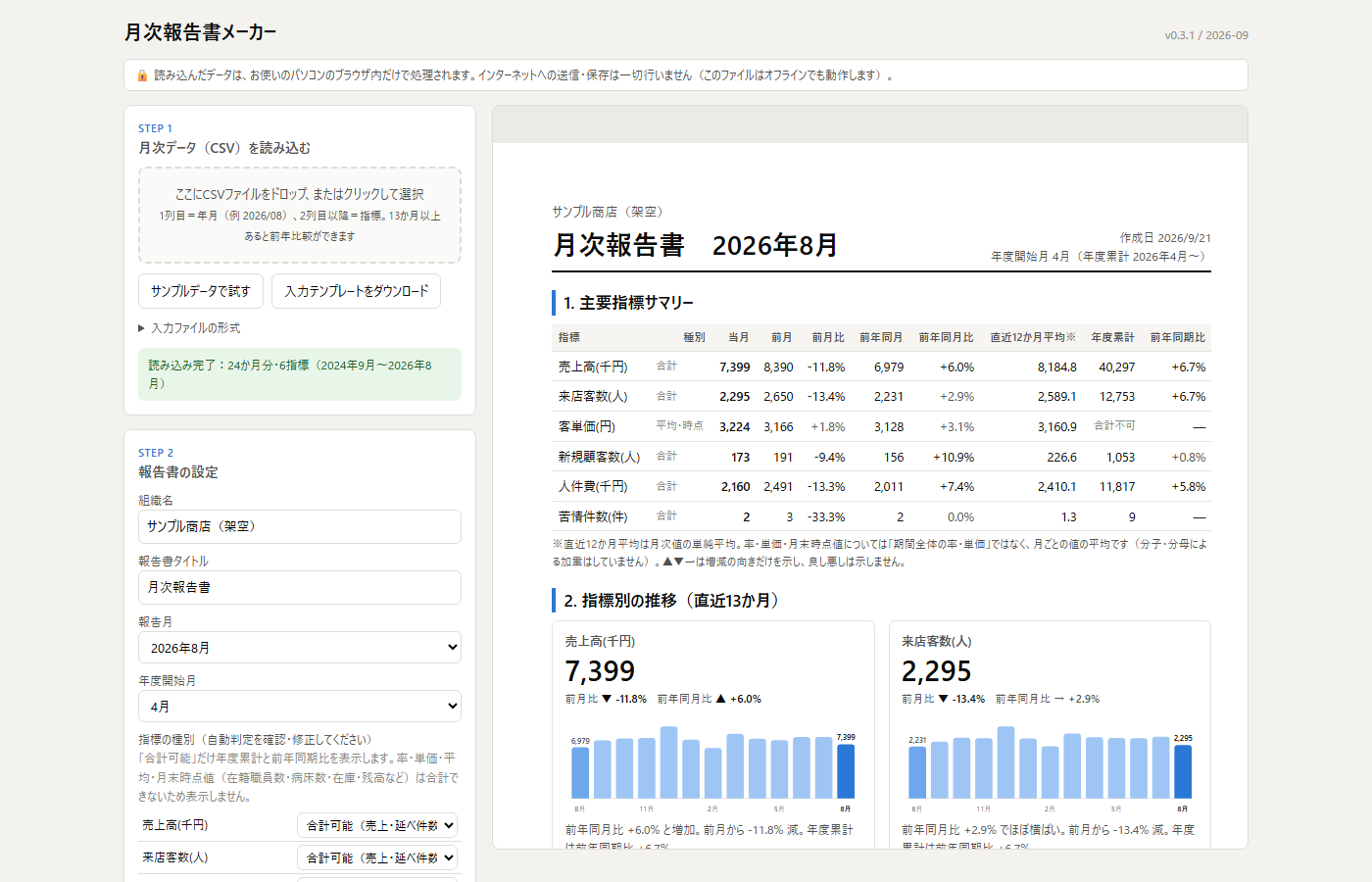Click the 指標 column header in summary table

(569, 337)
